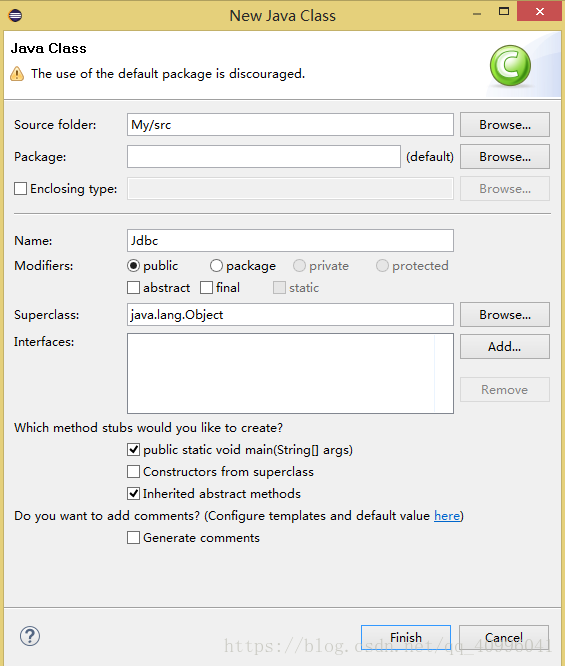Image resolution: width=565 pixels, height=666 pixels.
Task: Click into the Package text field
Action: [264, 157]
